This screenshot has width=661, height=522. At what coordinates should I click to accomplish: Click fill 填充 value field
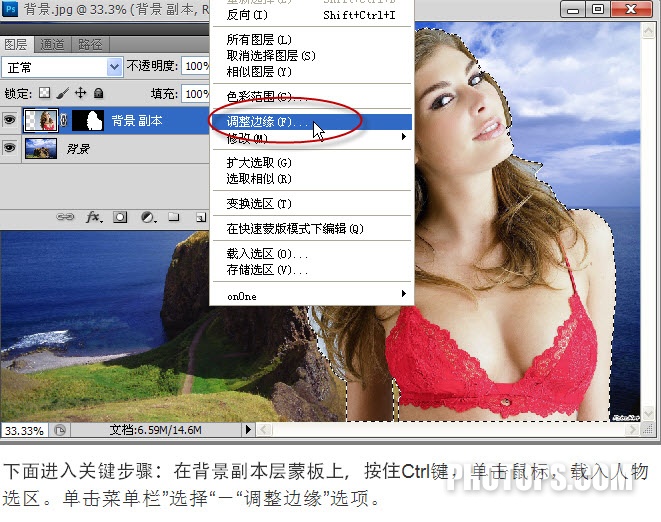click(x=196, y=94)
